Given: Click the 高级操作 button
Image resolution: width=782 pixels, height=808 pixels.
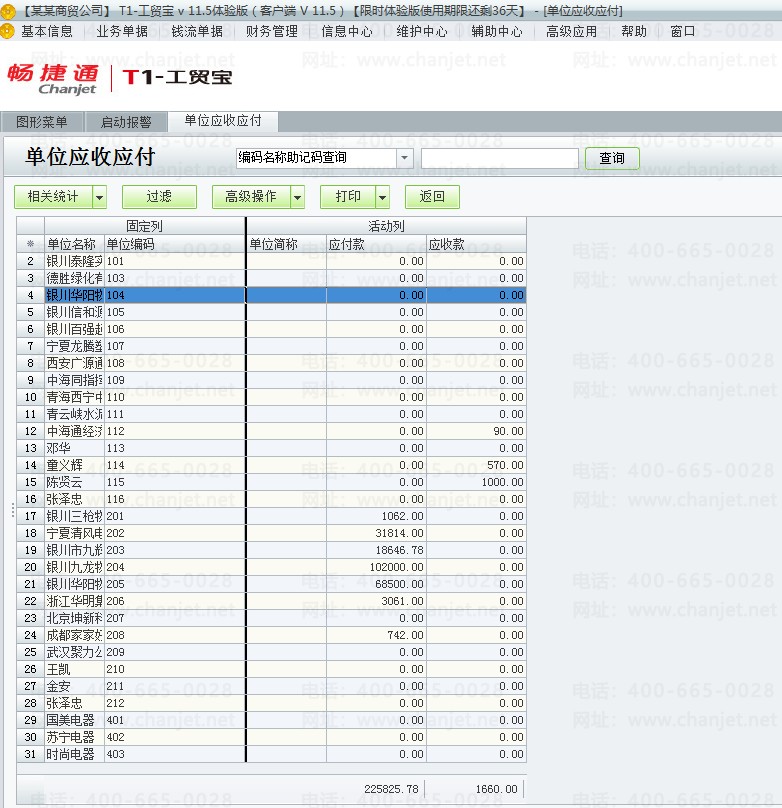Looking at the screenshot, I should pos(251,197).
